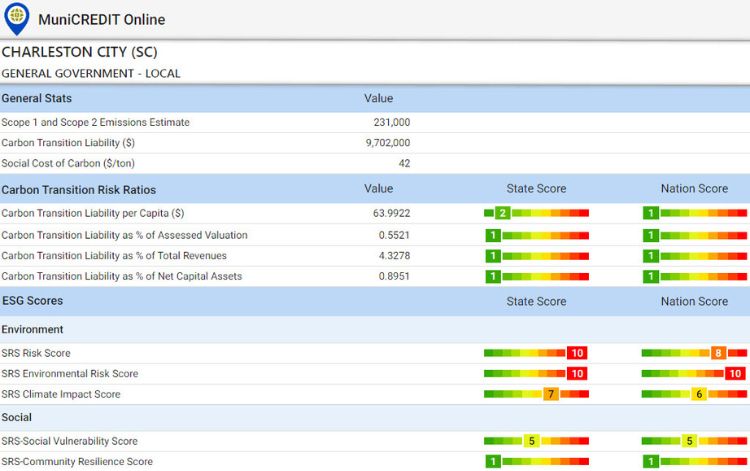Select the GENERAL GOVERNMENT - LOCAL subtitle
Viewport: 750px width, 471px height.
click(91, 74)
